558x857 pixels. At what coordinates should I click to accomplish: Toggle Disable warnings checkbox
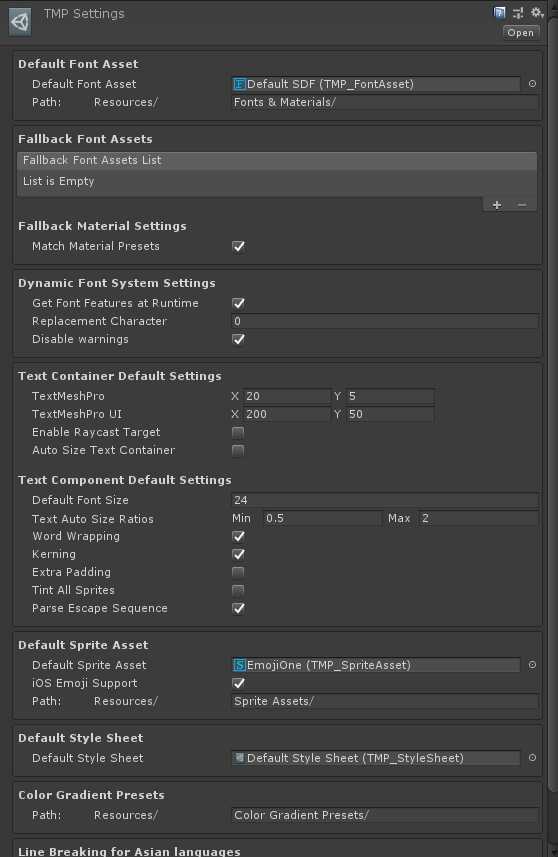(x=238, y=339)
